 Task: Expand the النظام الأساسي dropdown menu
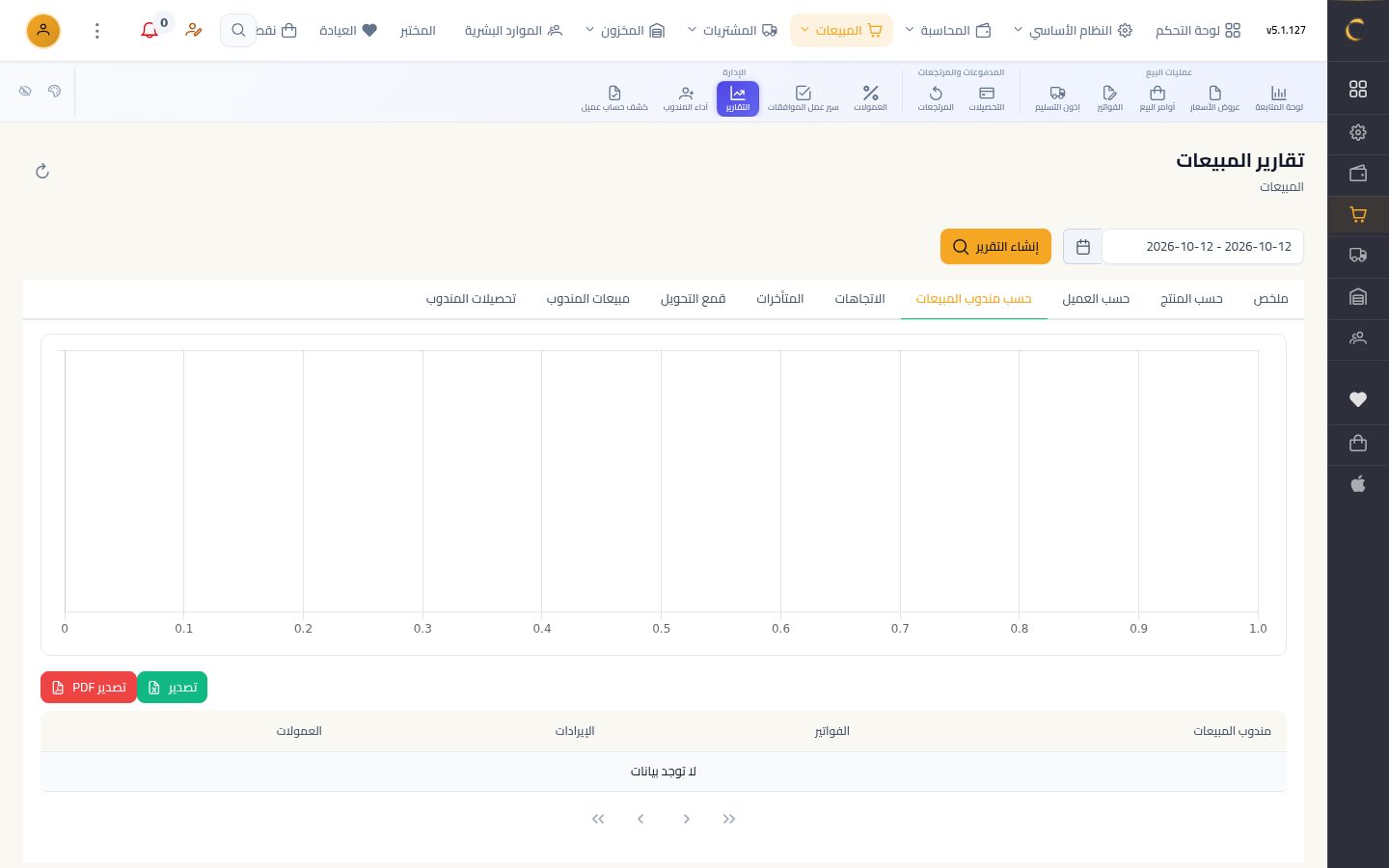click(x=1073, y=31)
